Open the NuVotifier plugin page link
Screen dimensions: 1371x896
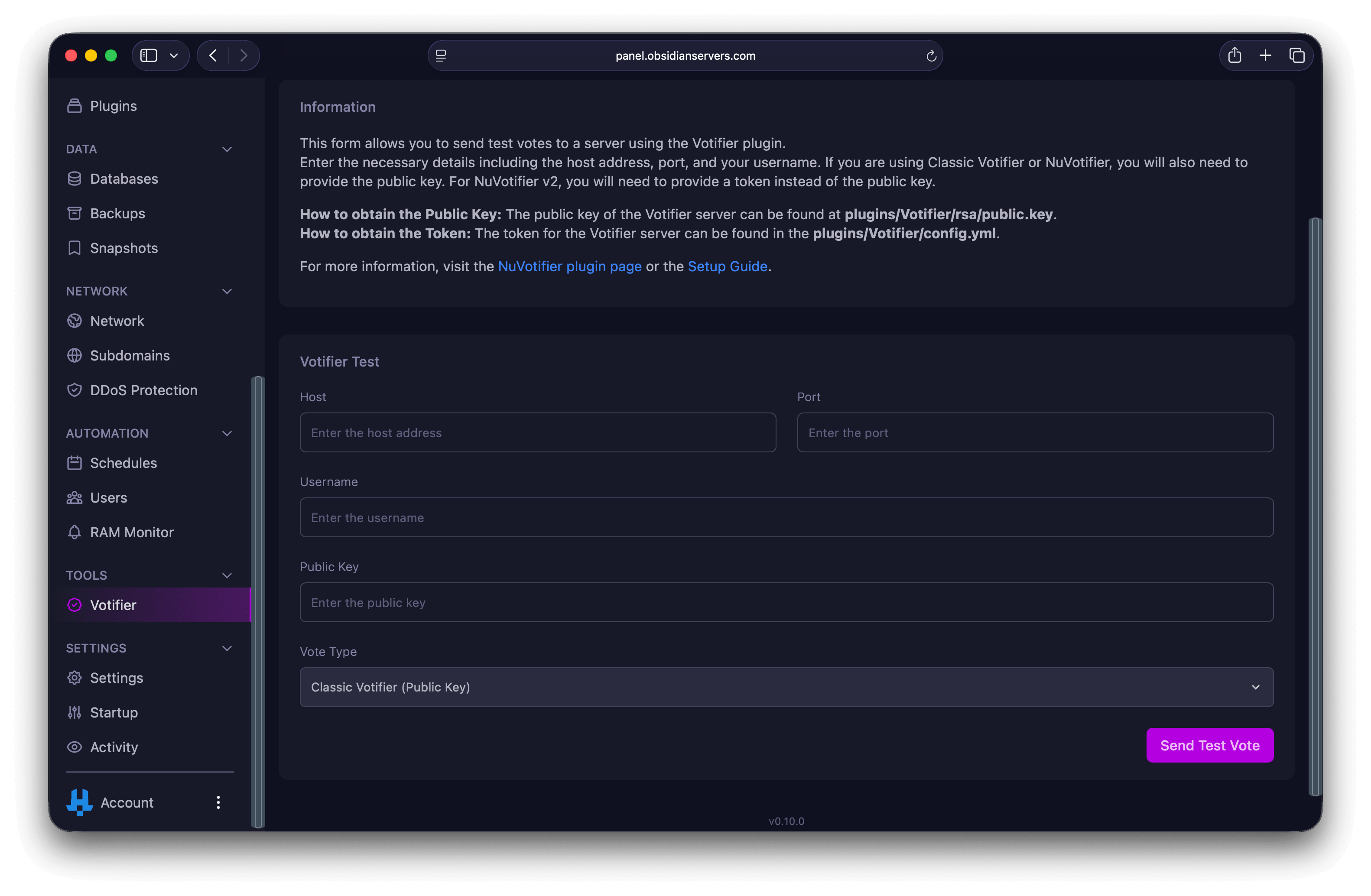[x=569, y=266]
